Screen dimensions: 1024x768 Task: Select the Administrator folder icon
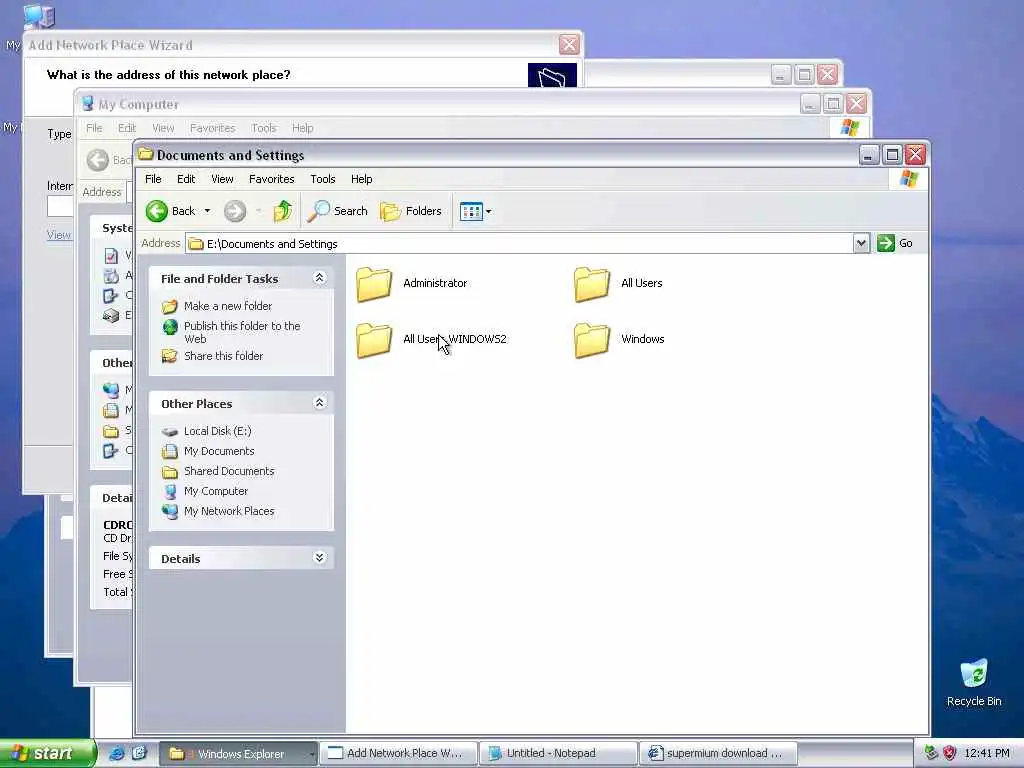pyautogui.click(x=374, y=284)
